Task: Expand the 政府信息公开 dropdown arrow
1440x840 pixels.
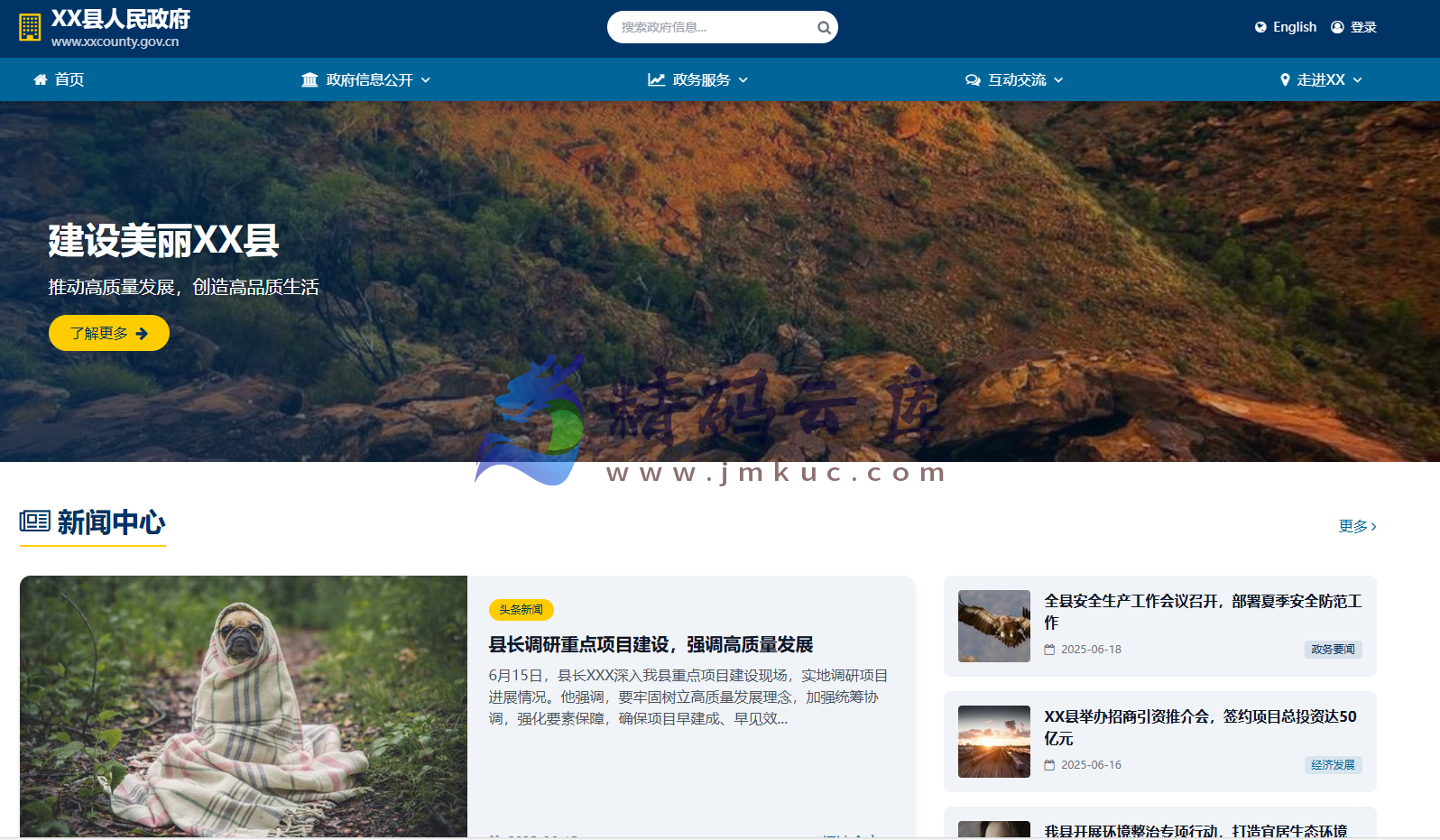Action: click(x=425, y=80)
